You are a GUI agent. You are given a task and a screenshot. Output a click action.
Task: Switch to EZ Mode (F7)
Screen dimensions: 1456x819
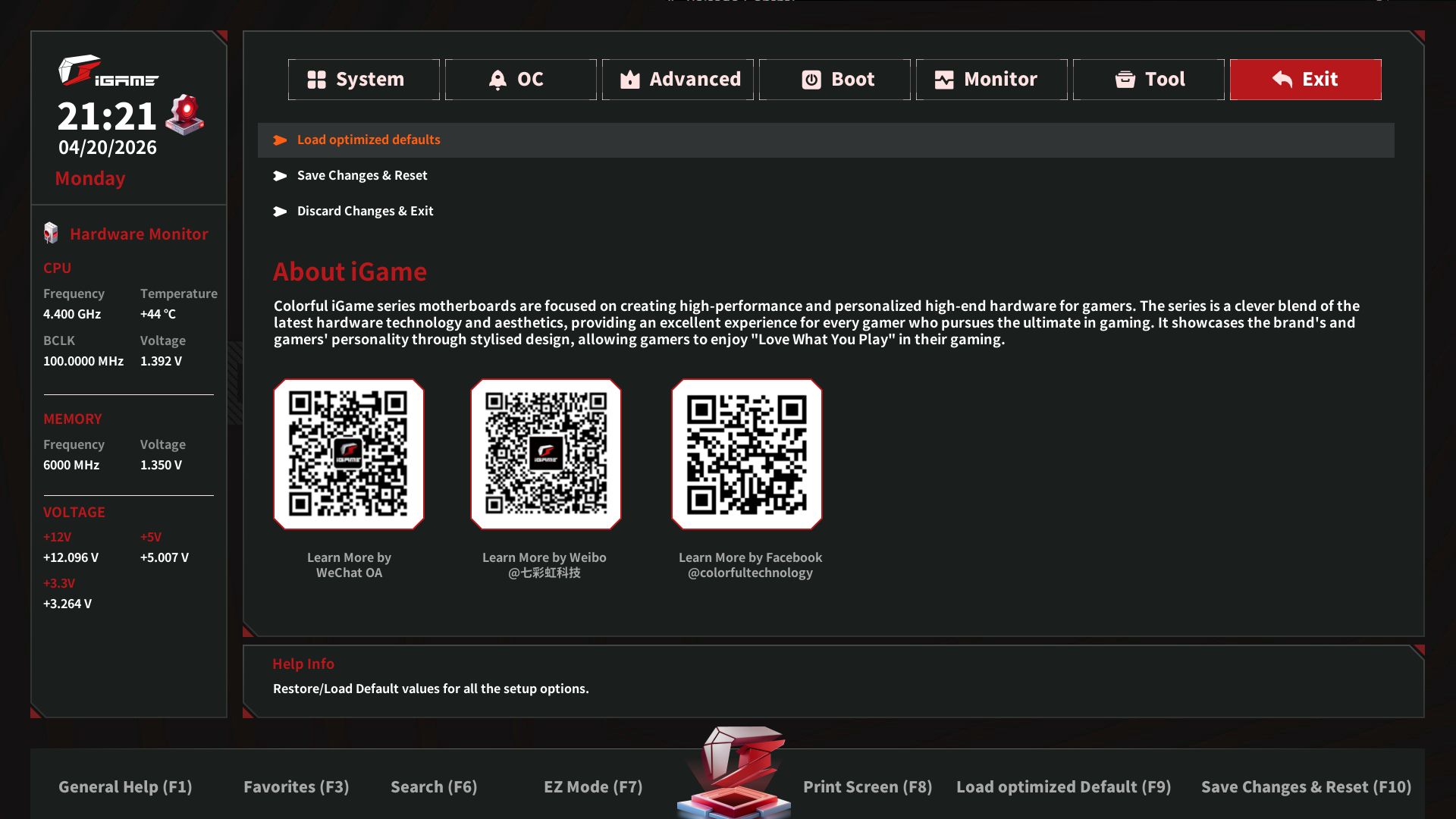[593, 787]
